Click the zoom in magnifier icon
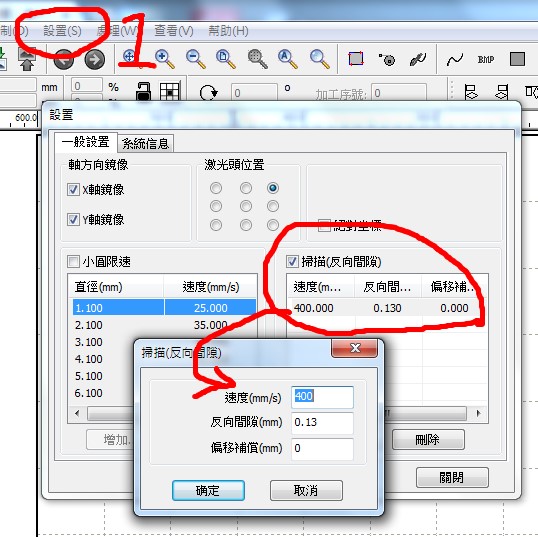This screenshot has height=537, width=538. tap(164, 59)
